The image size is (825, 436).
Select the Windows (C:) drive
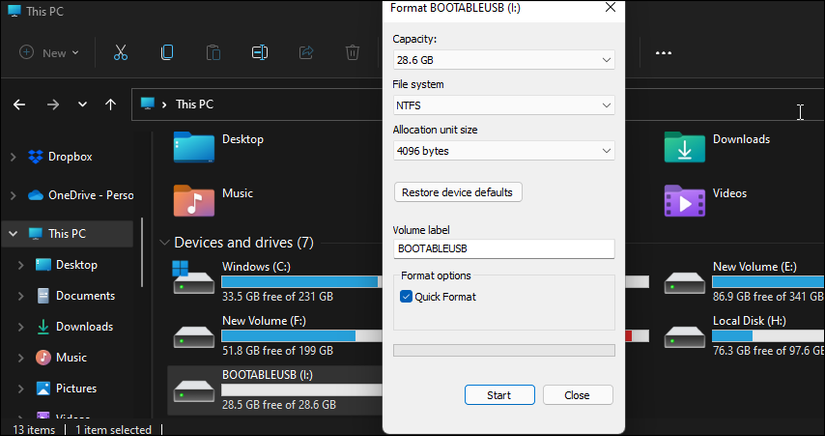tap(275, 281)
